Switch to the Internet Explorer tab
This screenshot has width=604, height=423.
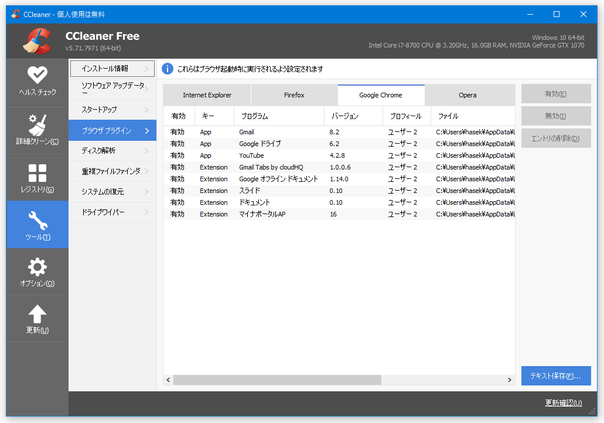pyautogui.click(x=207, y=95)
